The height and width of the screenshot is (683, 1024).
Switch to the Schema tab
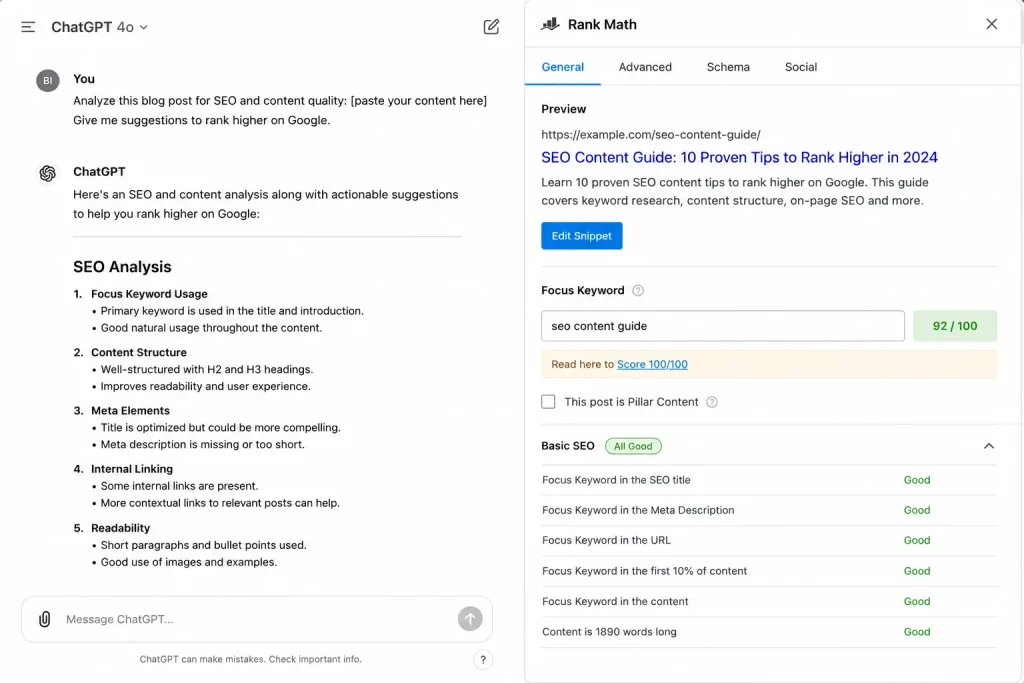[728, 67]
